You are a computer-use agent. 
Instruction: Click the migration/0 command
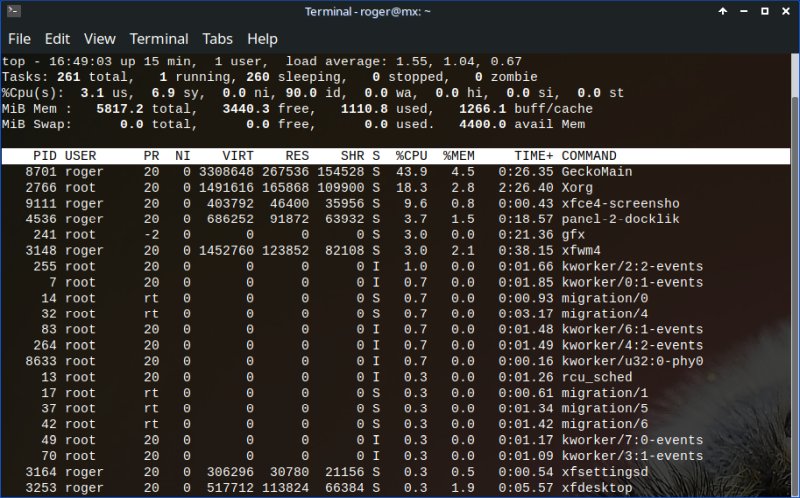point(605,298)
